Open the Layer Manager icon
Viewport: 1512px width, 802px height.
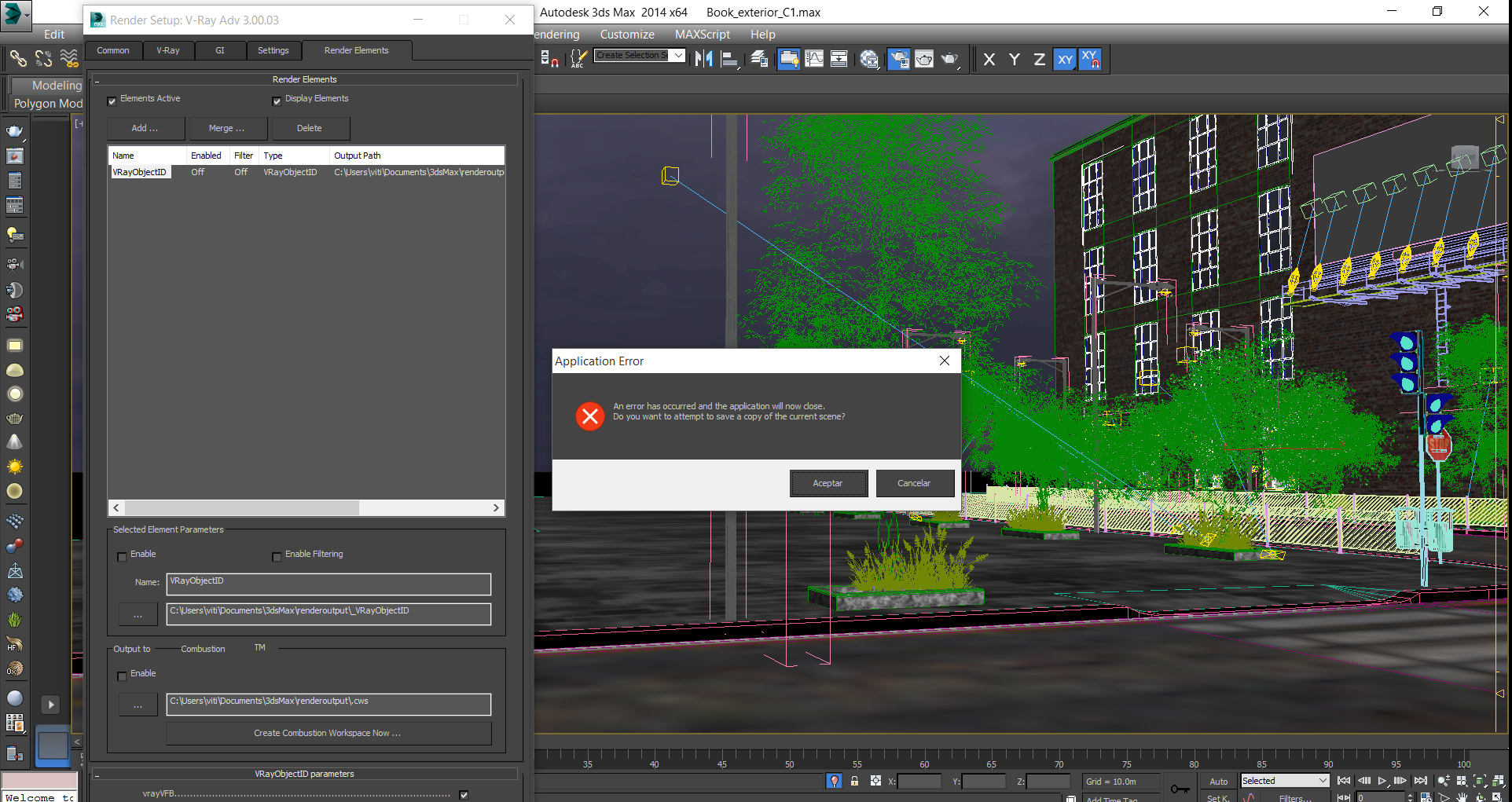coord(759,59)
